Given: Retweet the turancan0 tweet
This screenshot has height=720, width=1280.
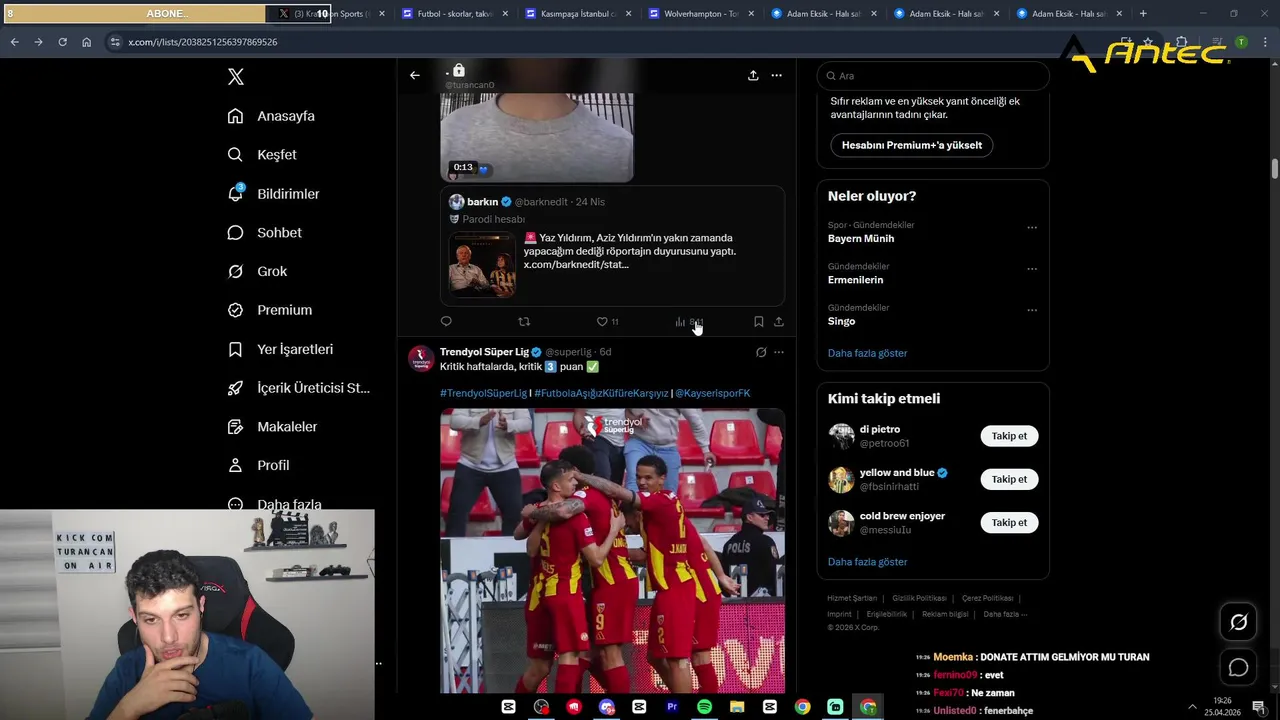Looking at the screenshot, I should [524, 322].
